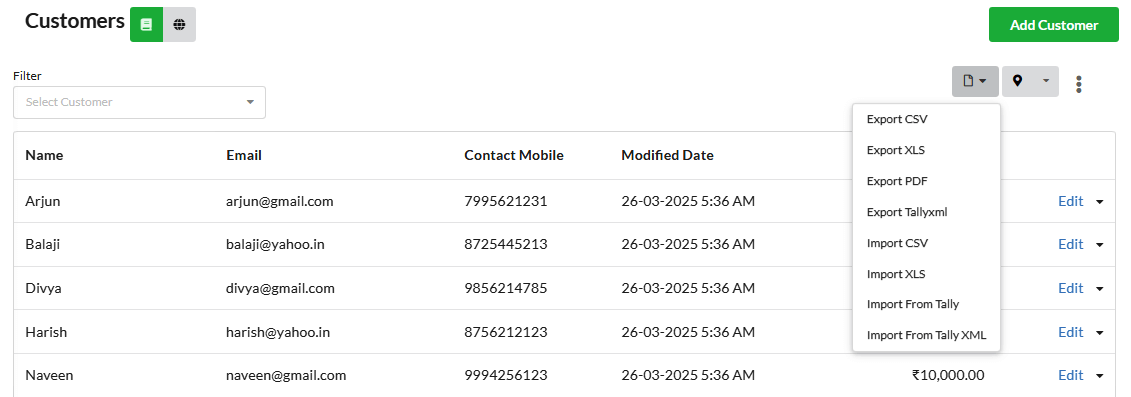Viewport: 1131px width, 397px height.
Task: Expand the arrow beside Naveen's Edit link
Action: [1100, 376]
